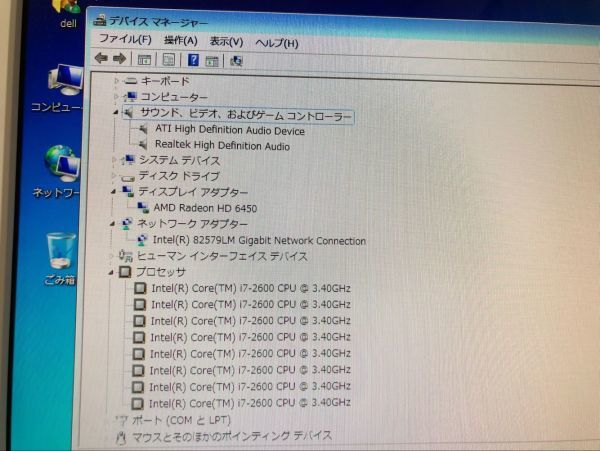Viewport: 600px width, 451px height.
Task: Click ヒューマン インターフェイス デバイス category icon
Action: click(x=125, y=256)
